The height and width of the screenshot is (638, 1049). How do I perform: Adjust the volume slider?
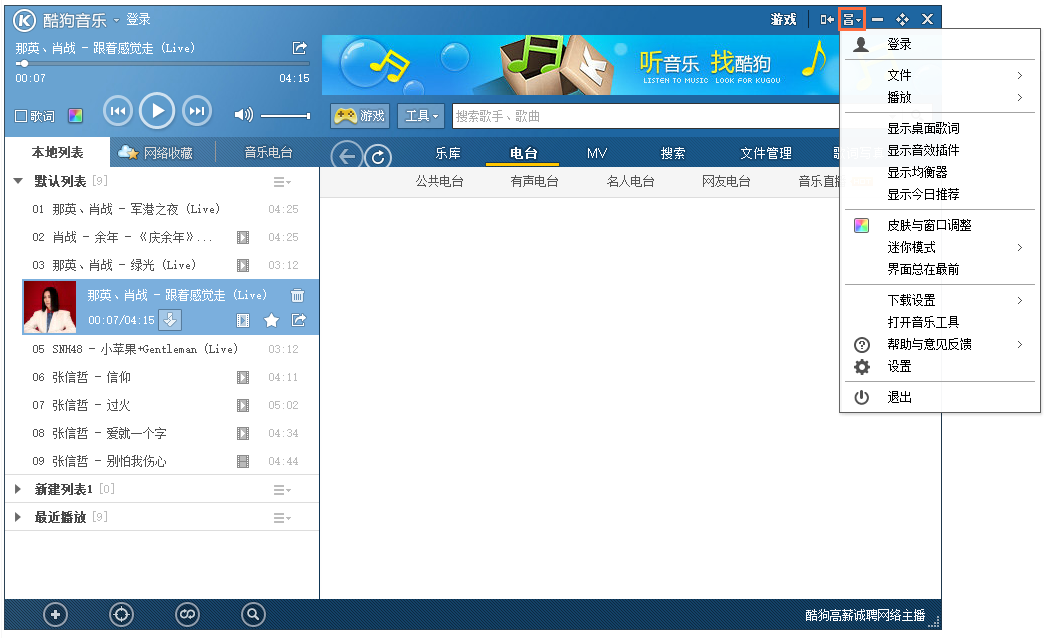tap(285, 116)
